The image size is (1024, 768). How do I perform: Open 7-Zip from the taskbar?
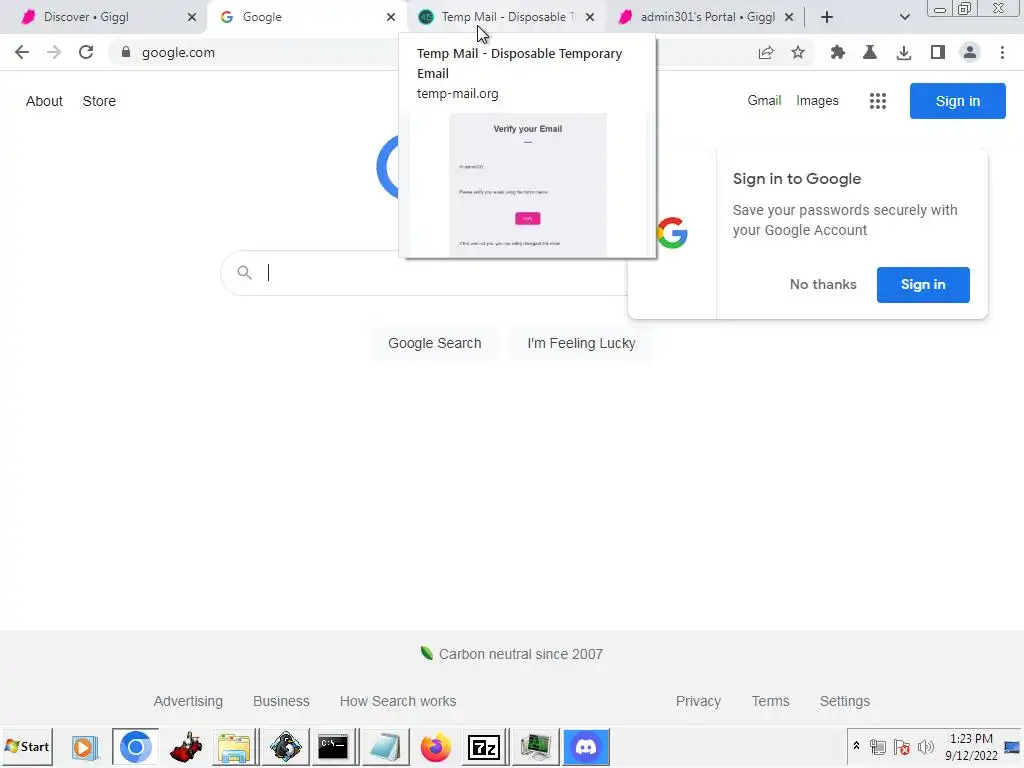pyautogui.click(x=484, y=746)
